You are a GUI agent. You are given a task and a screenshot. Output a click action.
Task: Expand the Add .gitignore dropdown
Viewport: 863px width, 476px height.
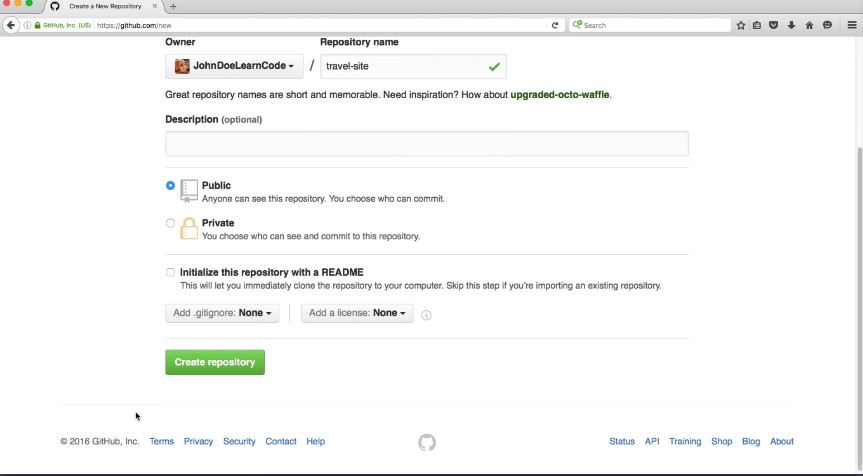pyautogui.click(x=222, y=313)
